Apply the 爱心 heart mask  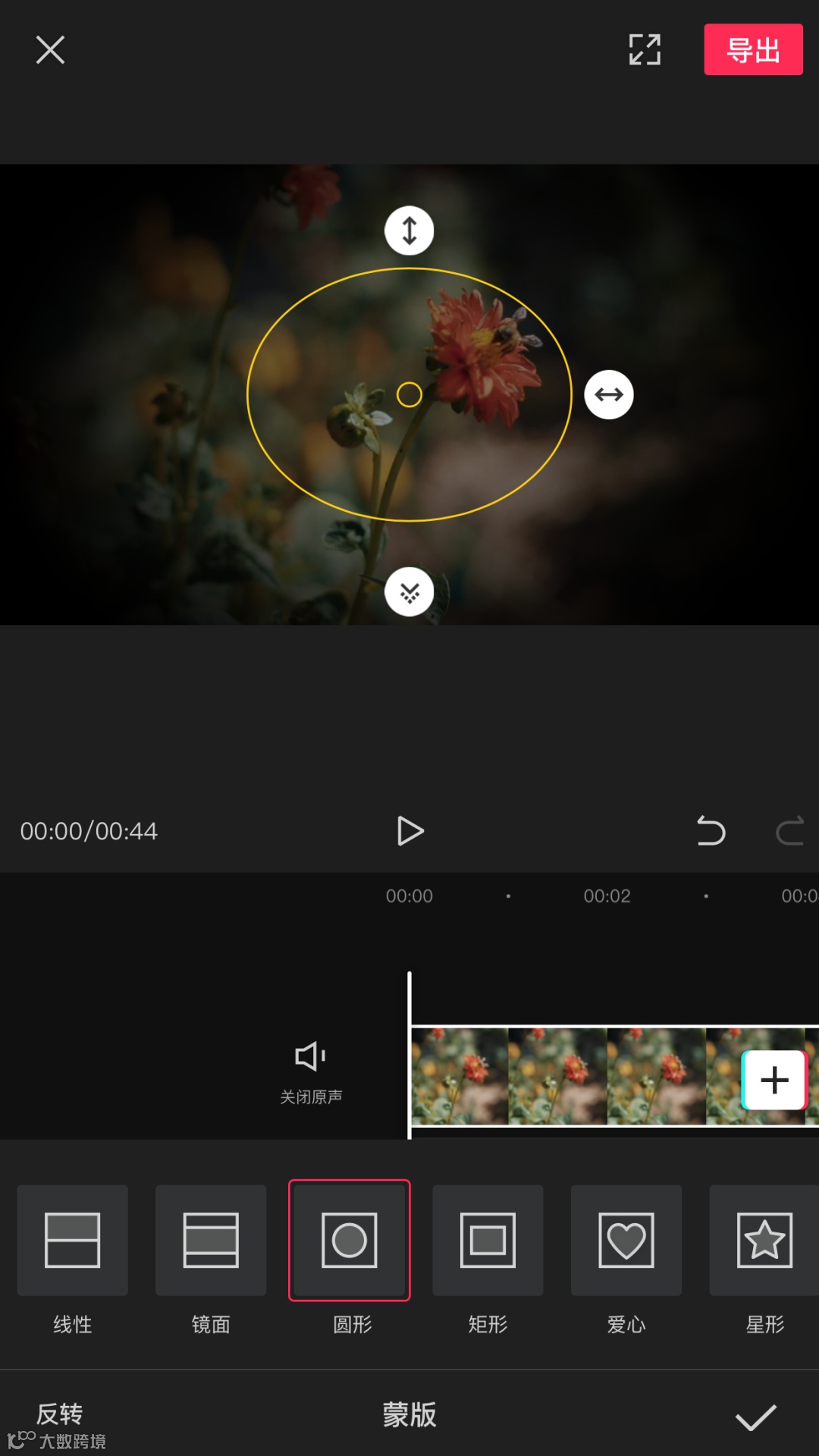pos(626,1240)
